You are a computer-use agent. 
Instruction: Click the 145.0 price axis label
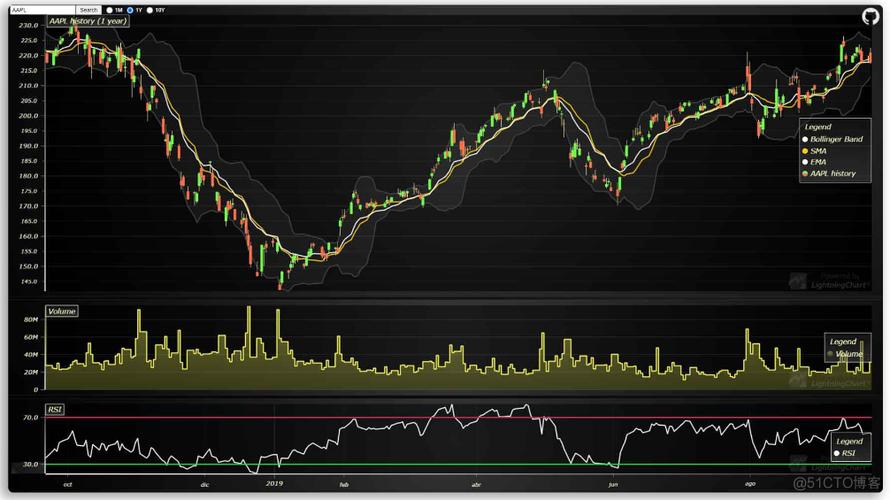(x=28, y=281)
